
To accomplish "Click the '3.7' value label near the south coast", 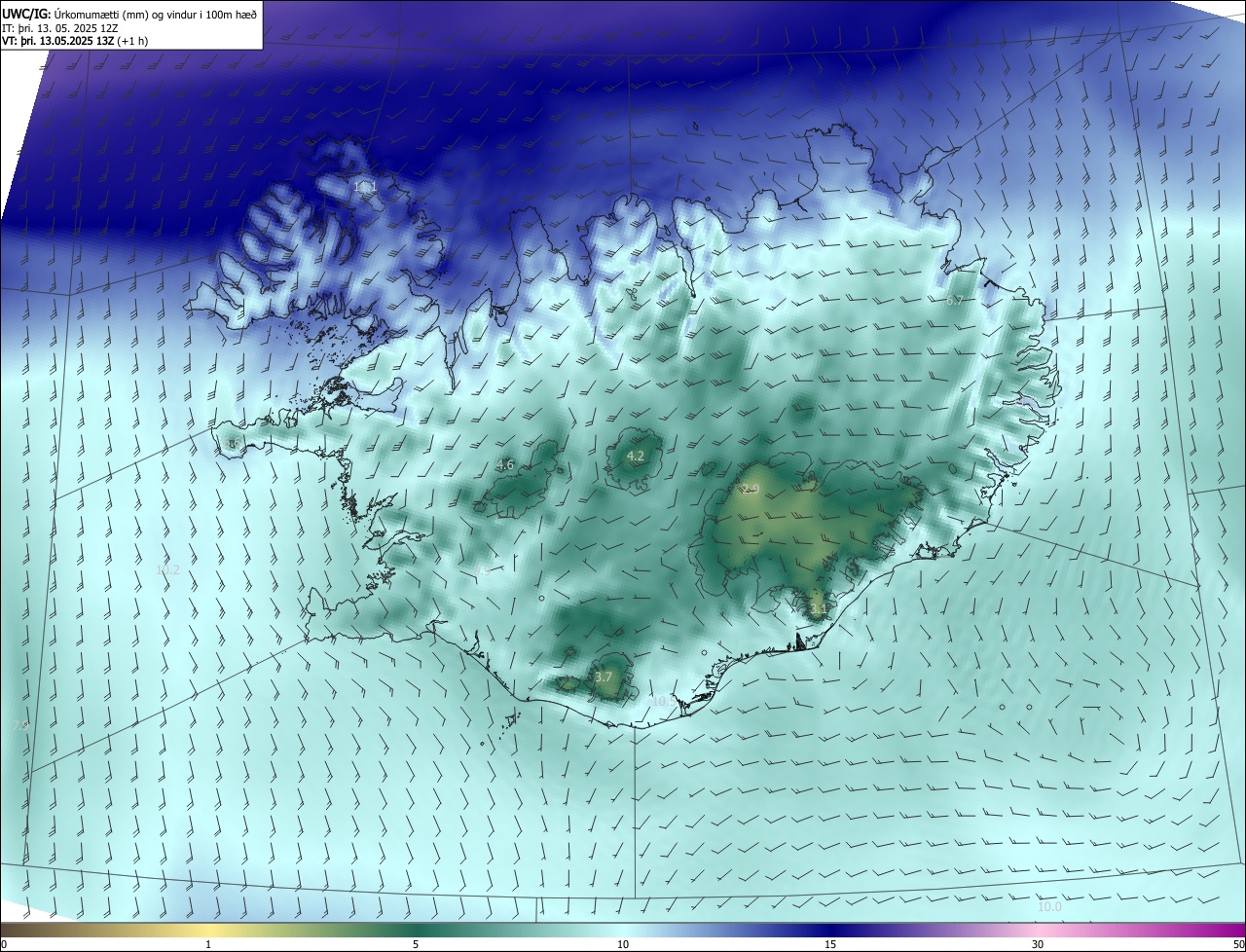I will coord(604,677).
